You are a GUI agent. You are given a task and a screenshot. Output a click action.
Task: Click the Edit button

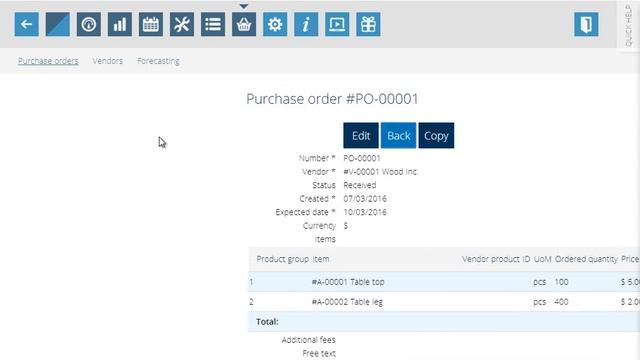[x=361, y=136]
